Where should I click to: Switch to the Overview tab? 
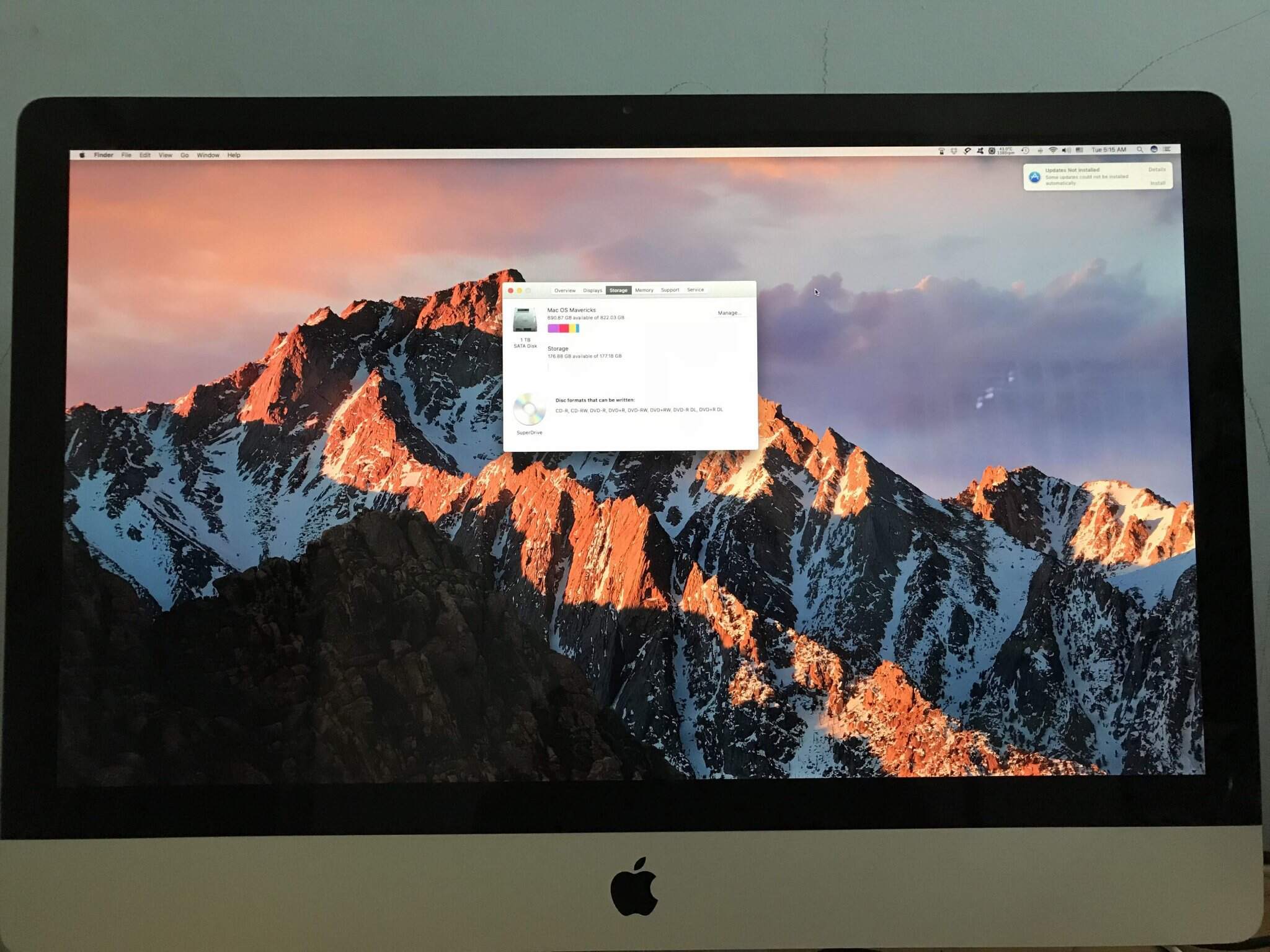pyautogui.click(x=564, y=290)
